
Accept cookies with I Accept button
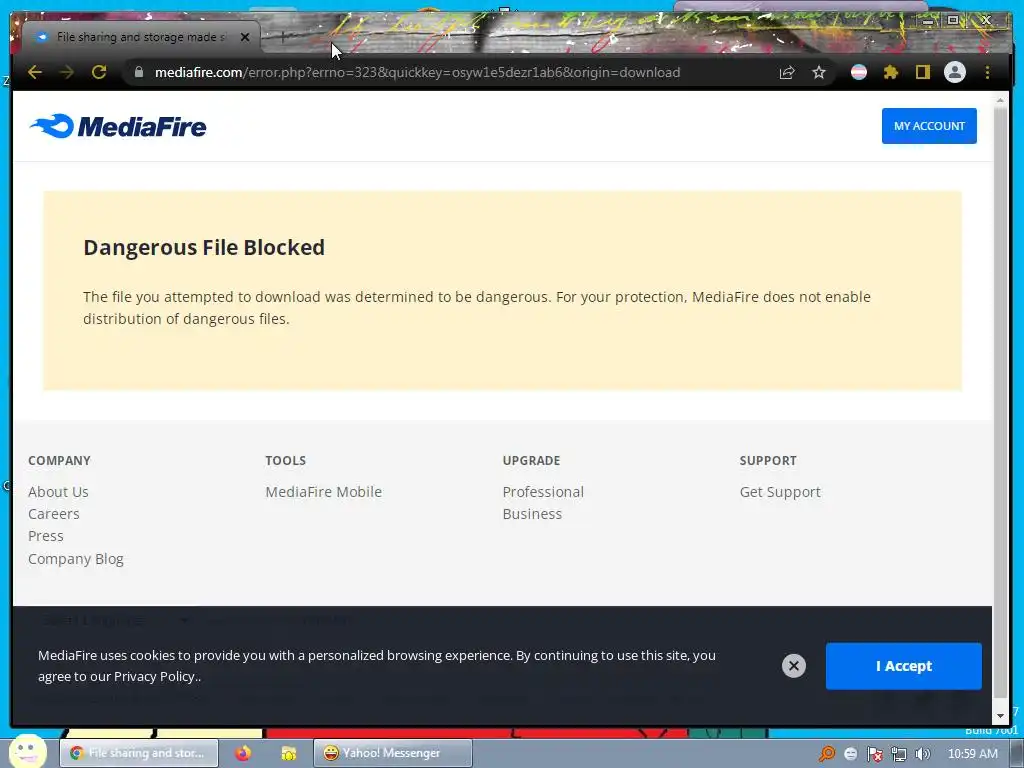click(903, 666)
